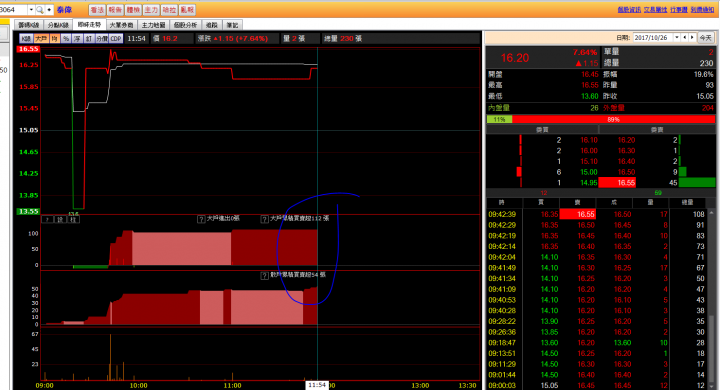Click the small arrow button after the magnifier
Image resolution: width=720 pixels, height=390 pixels.
(49, 10)
